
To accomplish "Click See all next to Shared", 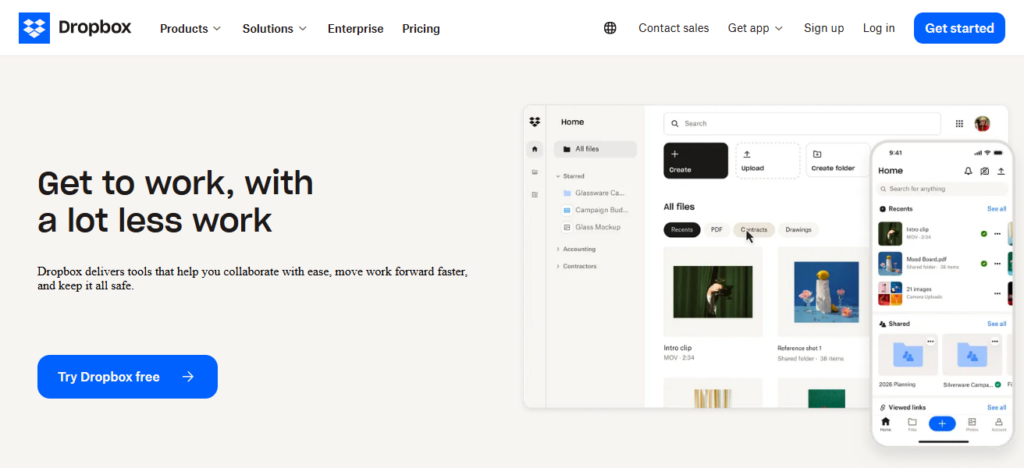I will coord(997,324).
